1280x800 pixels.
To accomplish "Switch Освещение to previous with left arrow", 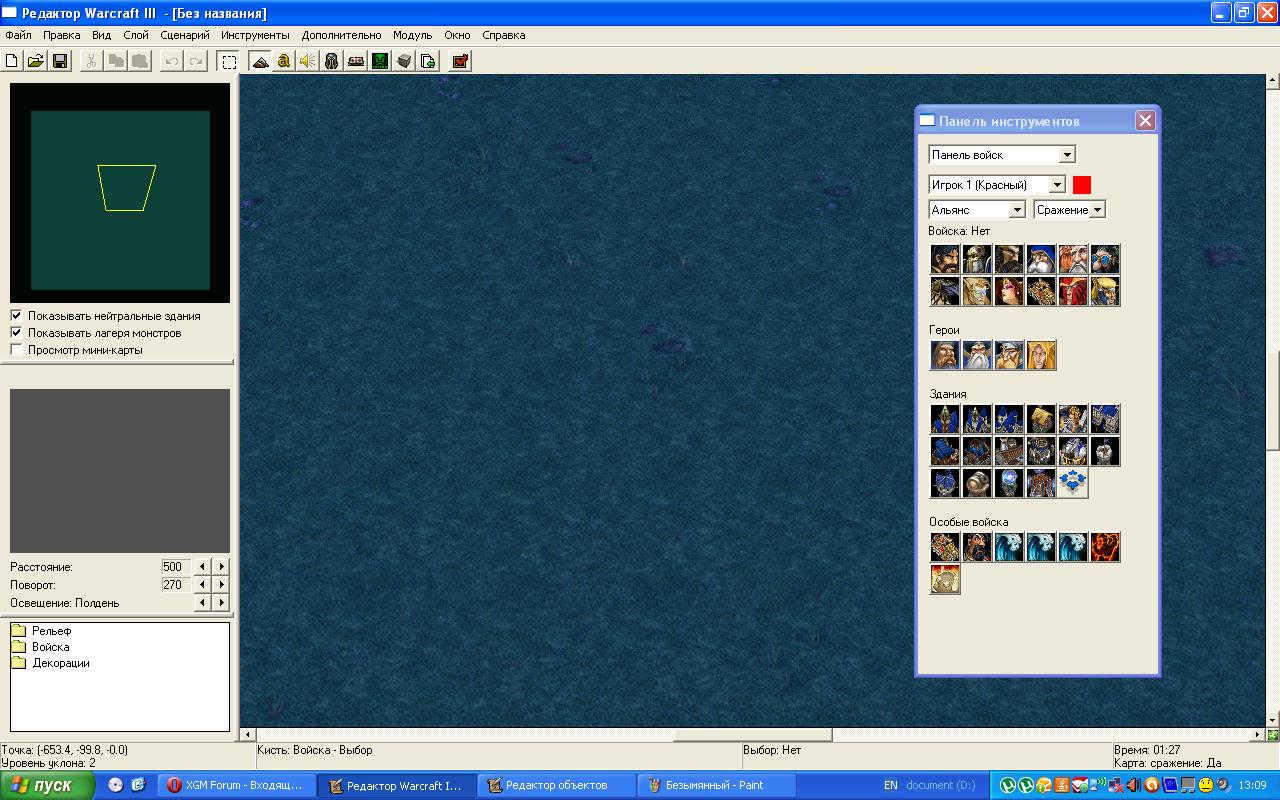I will pos(203,603).
